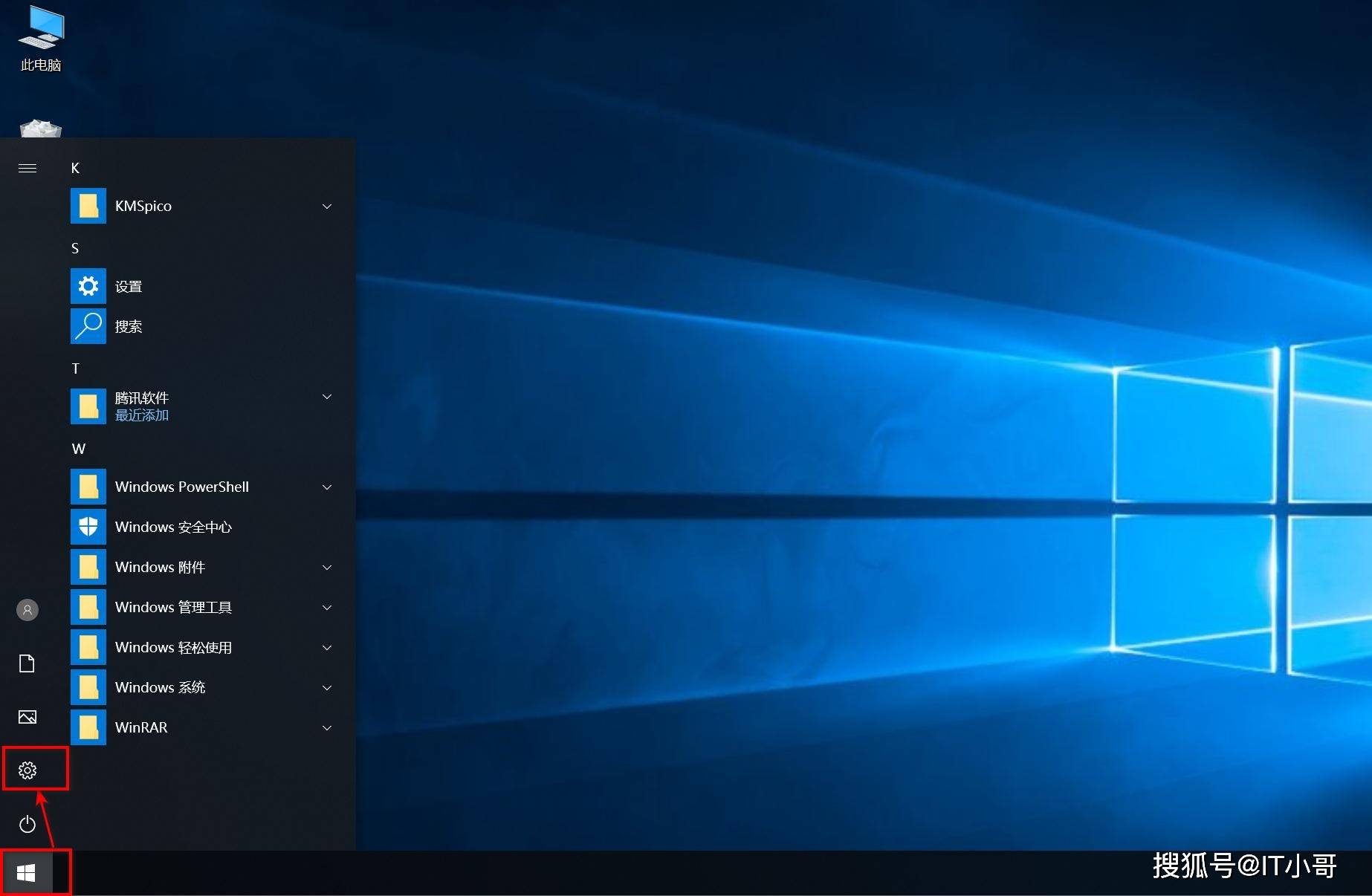Expand the Windows 系统 chevron
This screenshot has width=1372, height=896.
[x=327, y=687]
